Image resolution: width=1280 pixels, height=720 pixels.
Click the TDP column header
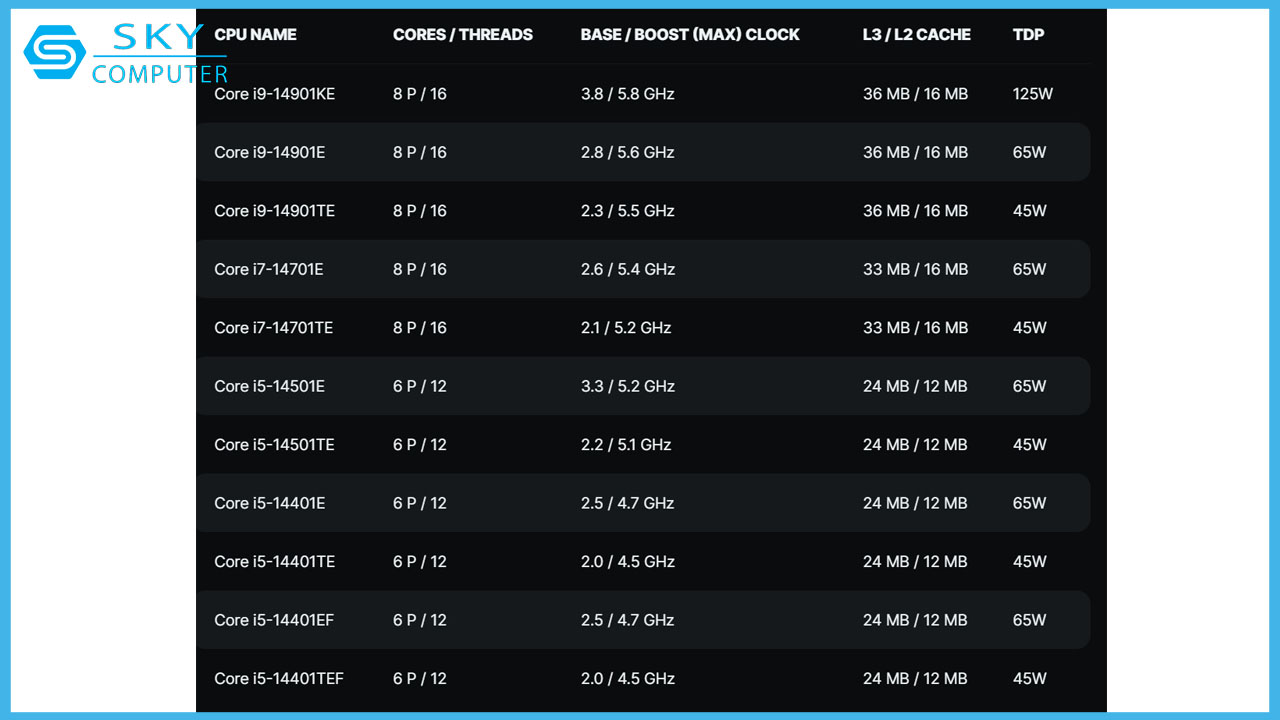[x=1028, y=35]
